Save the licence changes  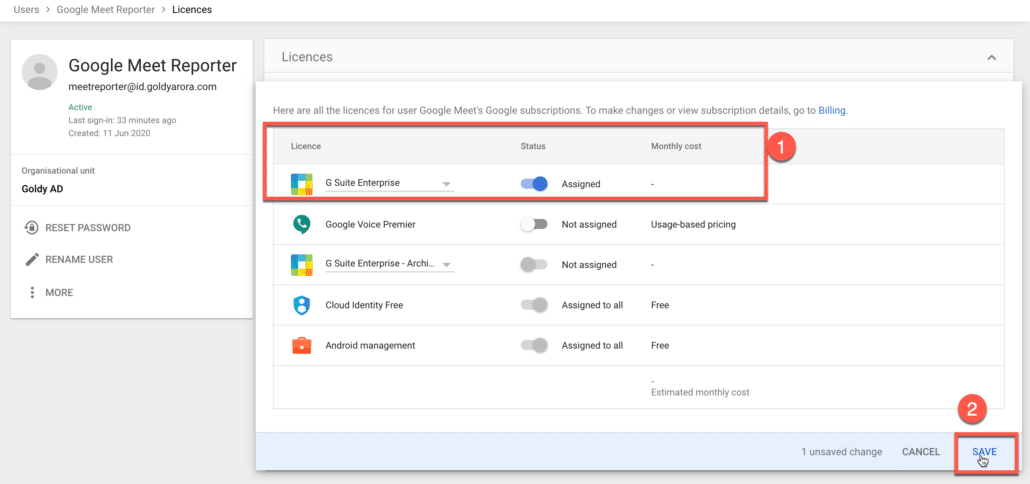point(985,452)
